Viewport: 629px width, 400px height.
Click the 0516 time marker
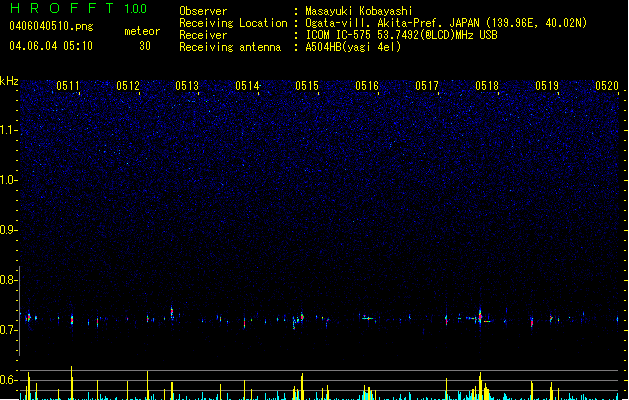367,86
